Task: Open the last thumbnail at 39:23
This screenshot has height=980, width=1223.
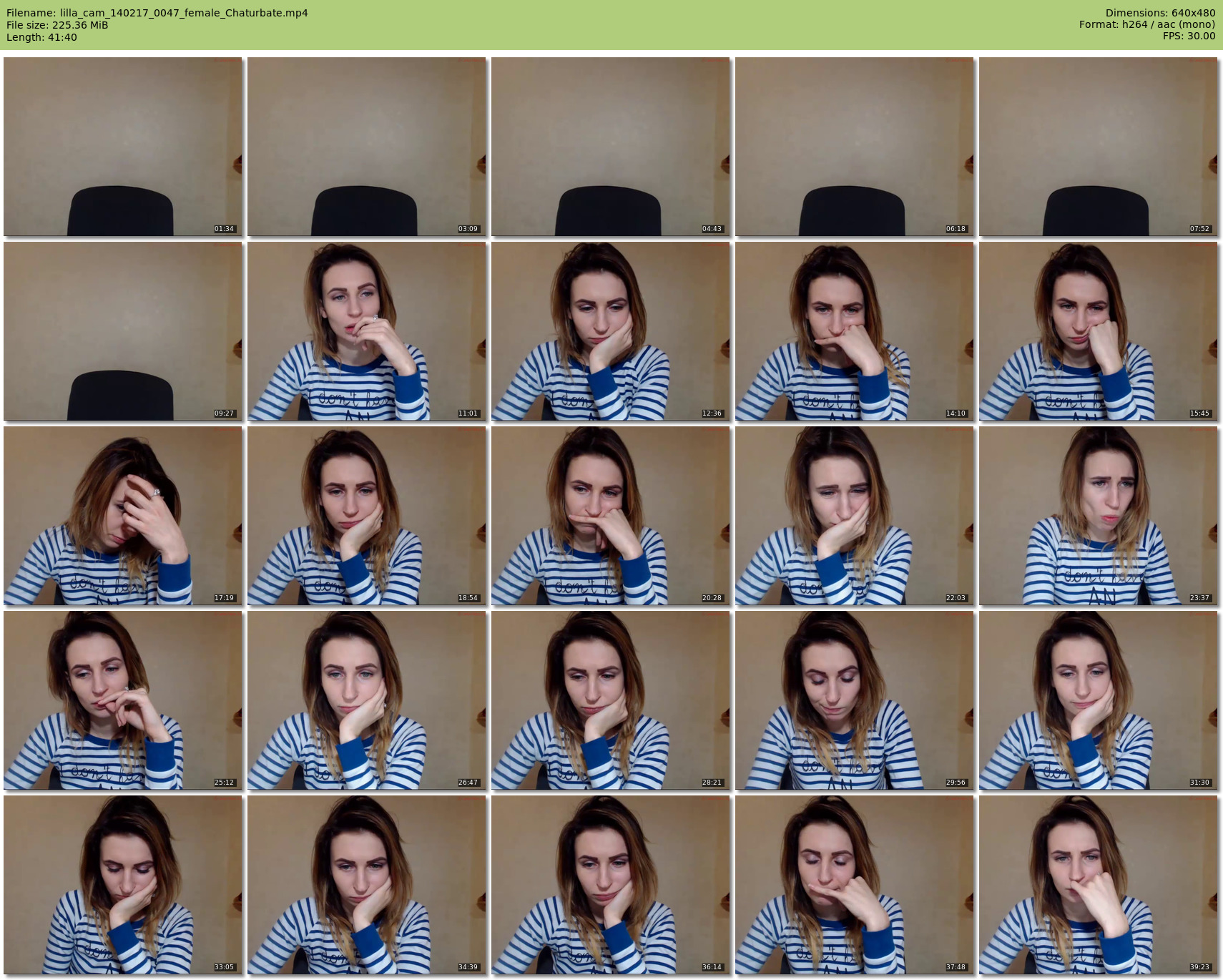Action: [x=1098, y=885]
